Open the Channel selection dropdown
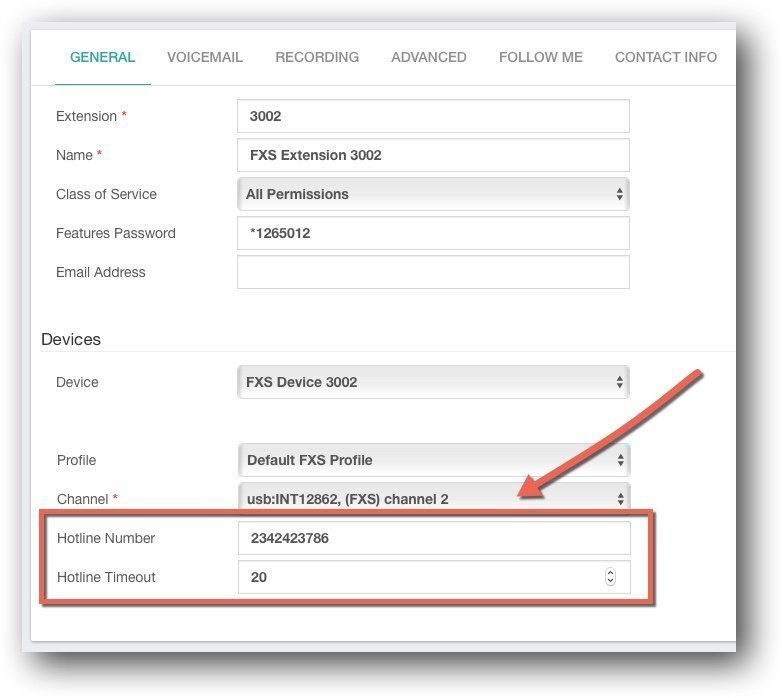782x698 pixels. [434, 497]
